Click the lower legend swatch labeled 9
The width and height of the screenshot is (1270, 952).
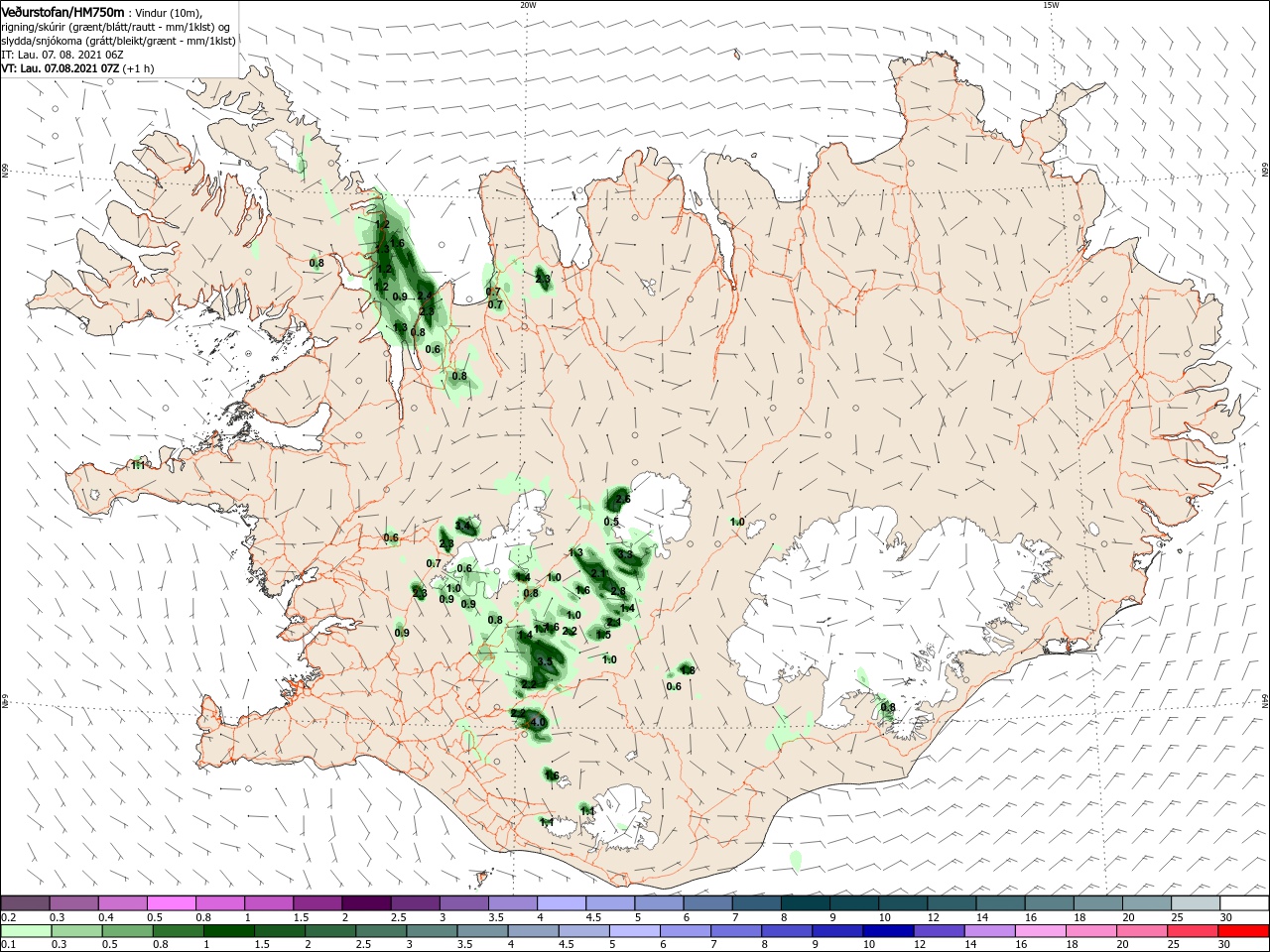coord(838,931)
